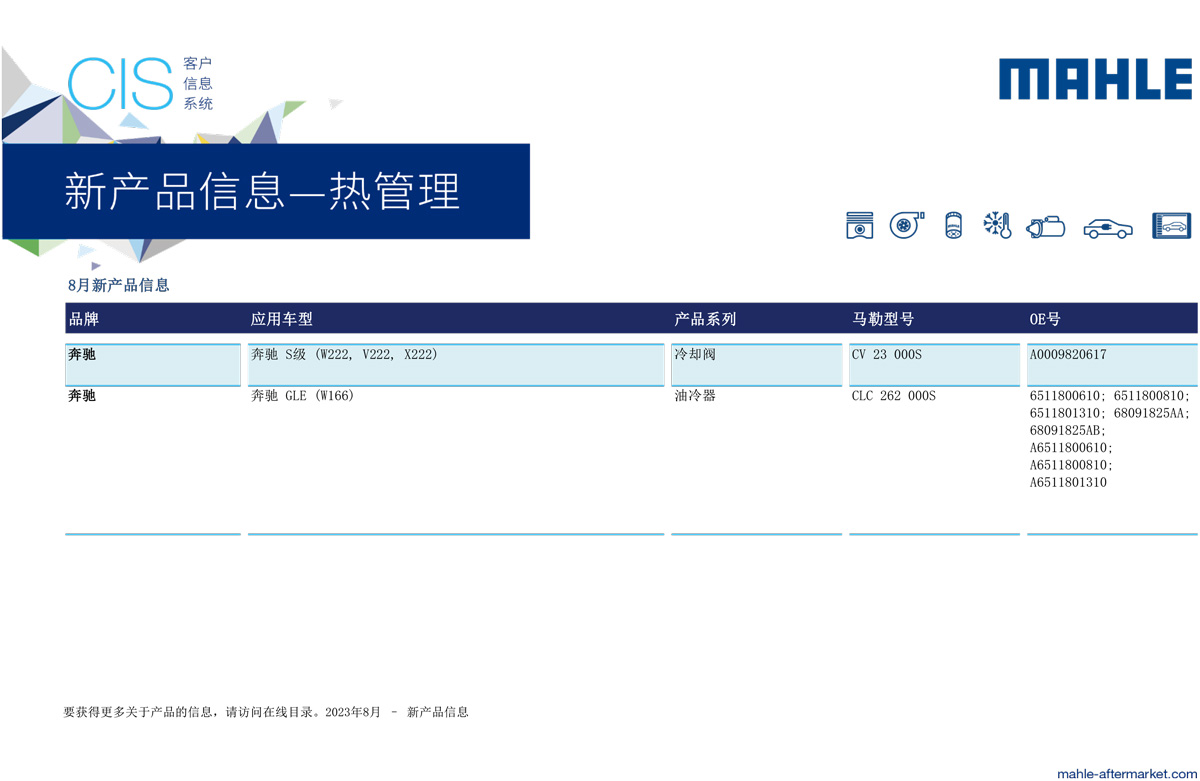
Task: Click the 8月新产品信息 heading
Action: point(119,285)
